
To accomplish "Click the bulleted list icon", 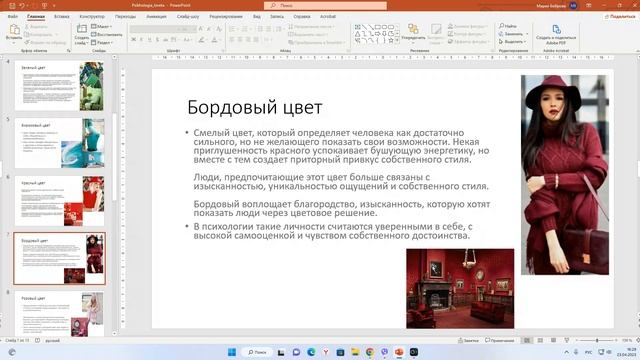I will click(x=232, y=29).
